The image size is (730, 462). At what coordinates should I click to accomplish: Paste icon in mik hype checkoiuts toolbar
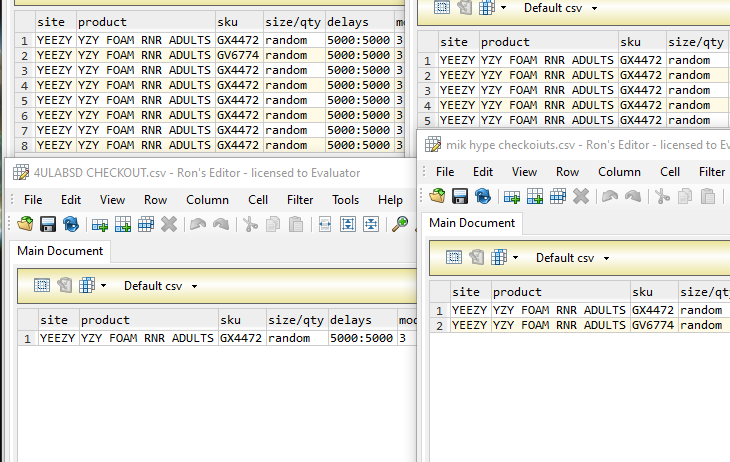[708, 197]
